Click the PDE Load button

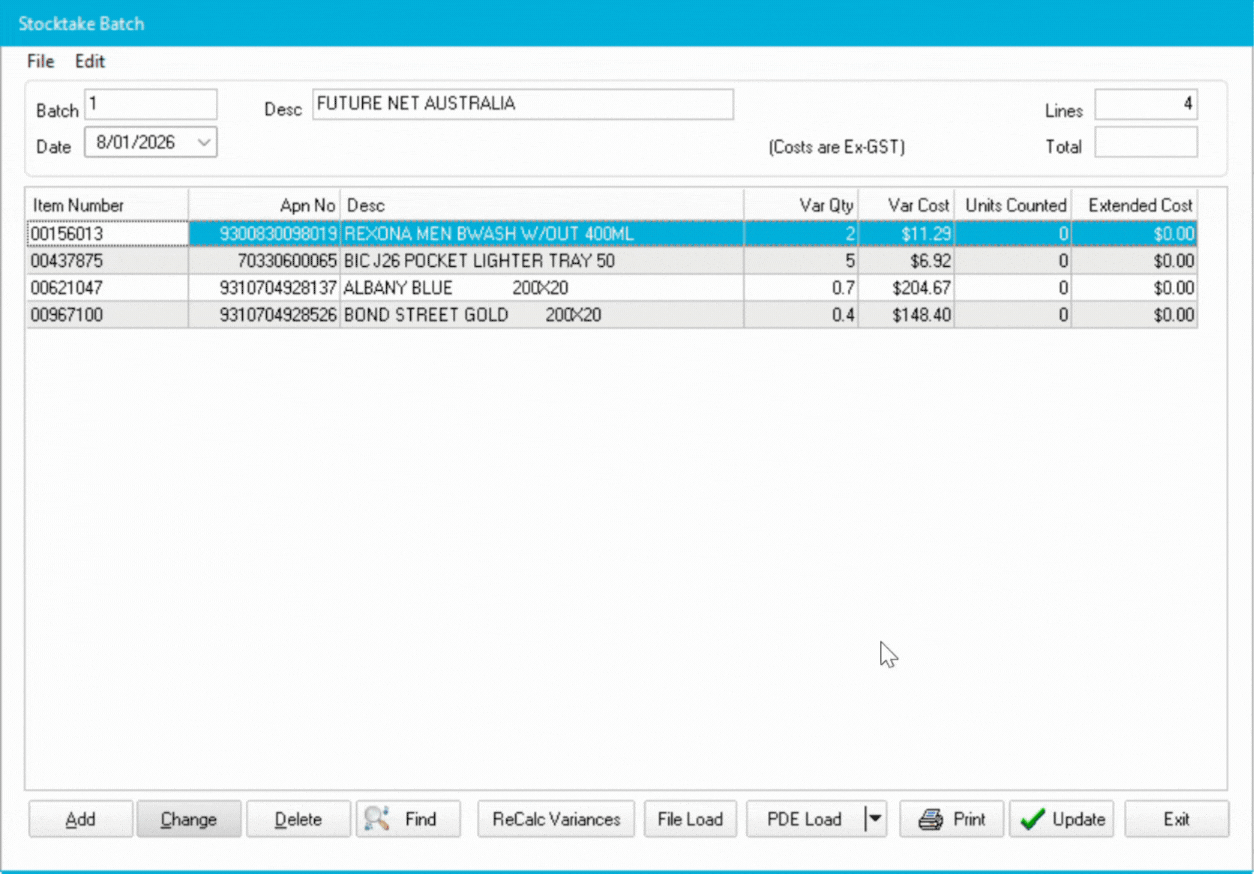(x=804, y=819)
